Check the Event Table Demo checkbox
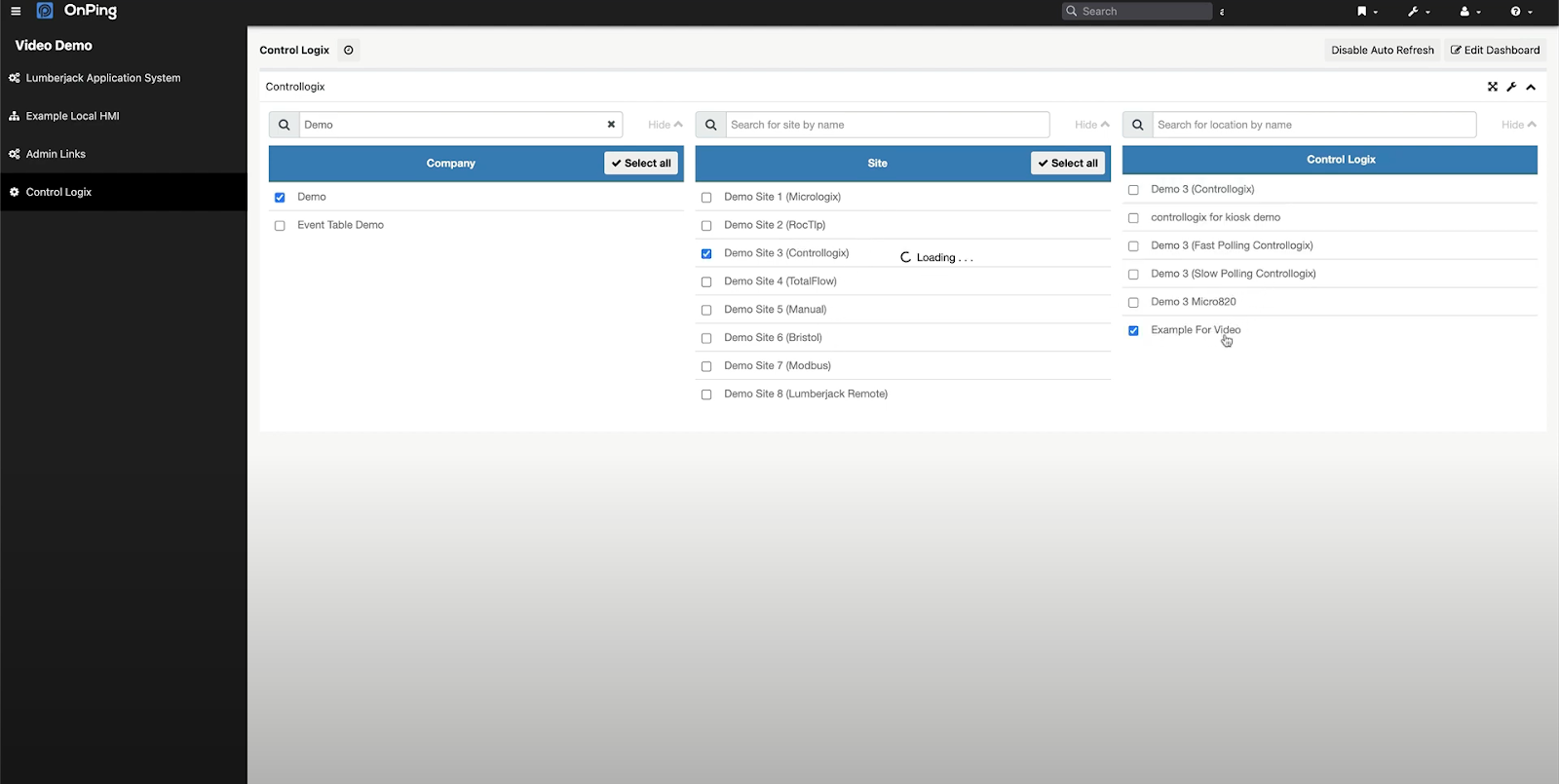Viewport: 1559px width, 784px height. (x=280, y=226)
